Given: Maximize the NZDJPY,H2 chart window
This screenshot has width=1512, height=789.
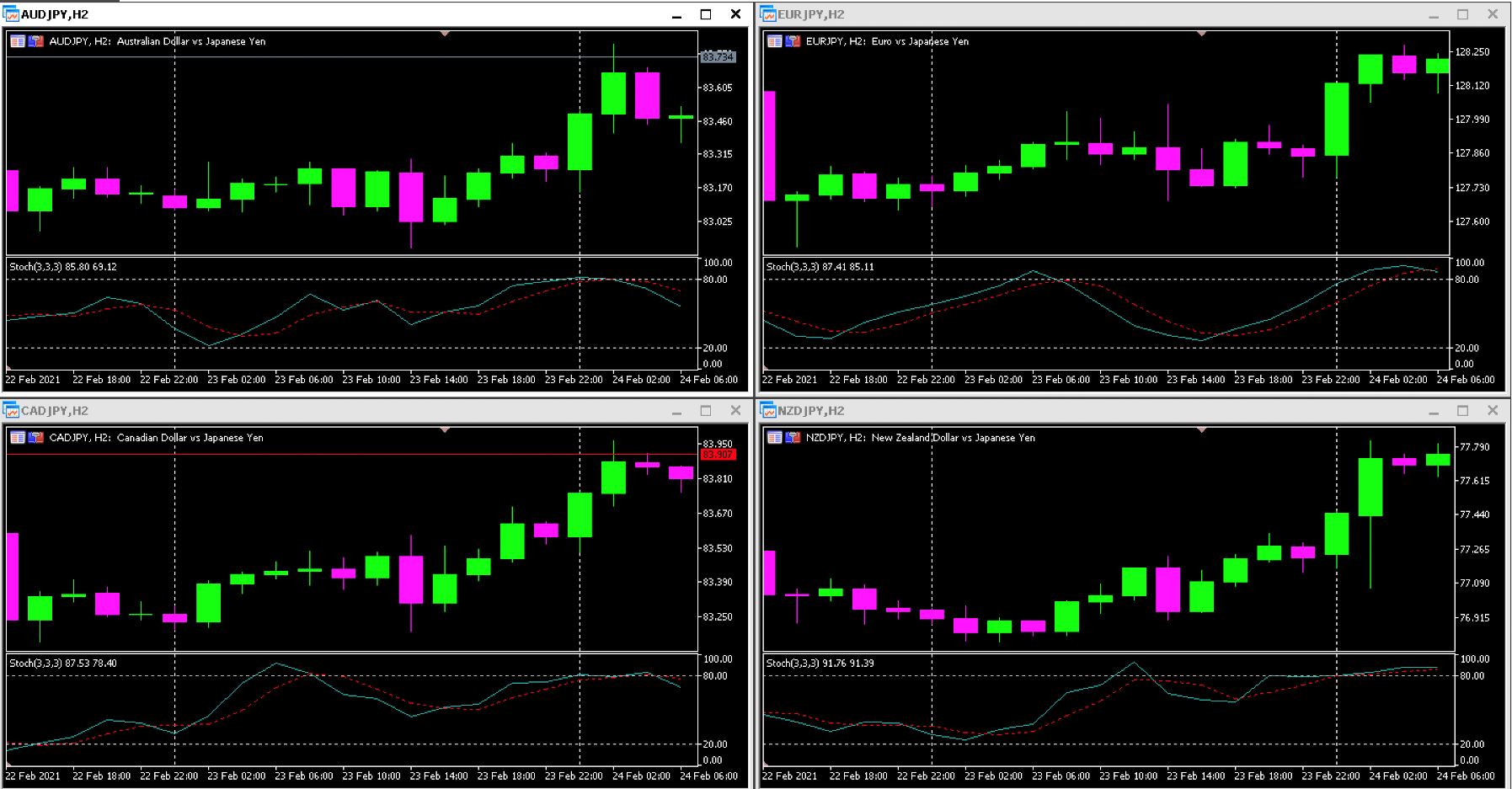Looking at the screenshot, I should click(x=1462, y=411).
